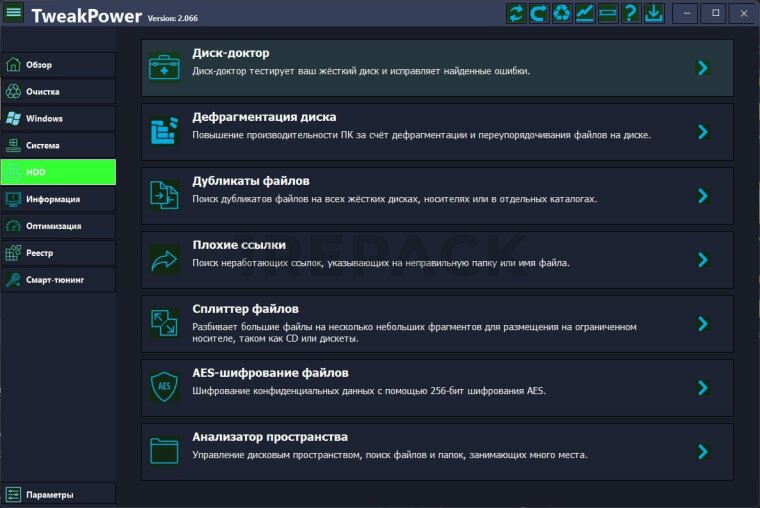Click the horizontal bar toolbar icon

tap(608, 13)
